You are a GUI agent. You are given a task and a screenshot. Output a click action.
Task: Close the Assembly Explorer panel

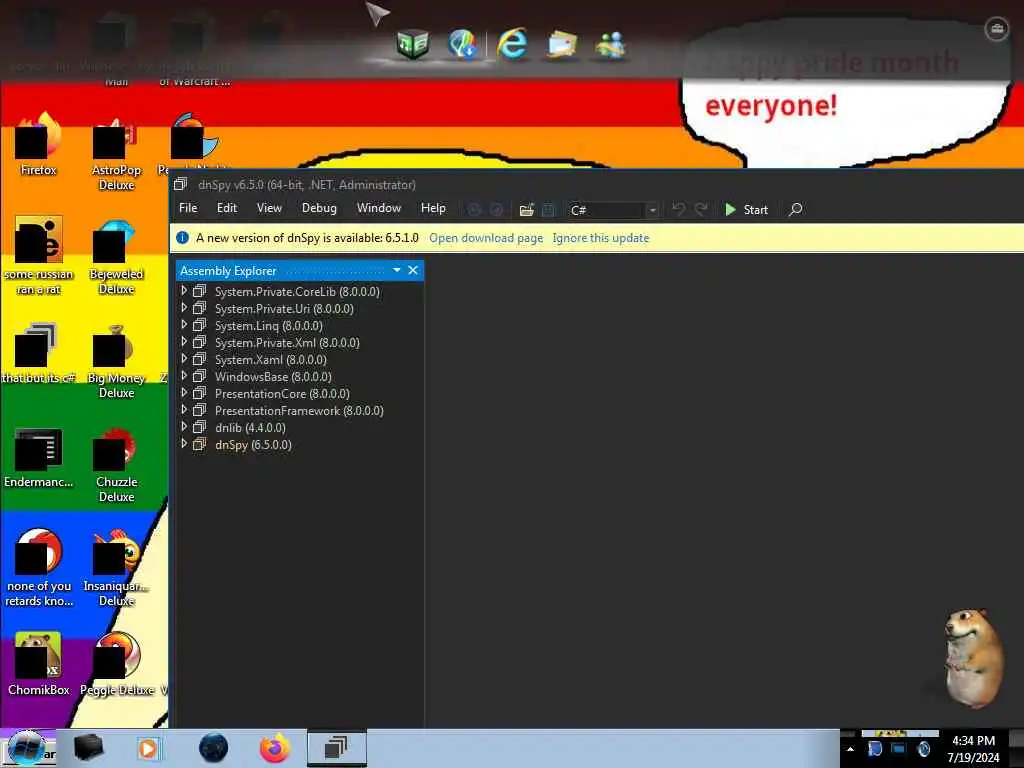[413, 270]
